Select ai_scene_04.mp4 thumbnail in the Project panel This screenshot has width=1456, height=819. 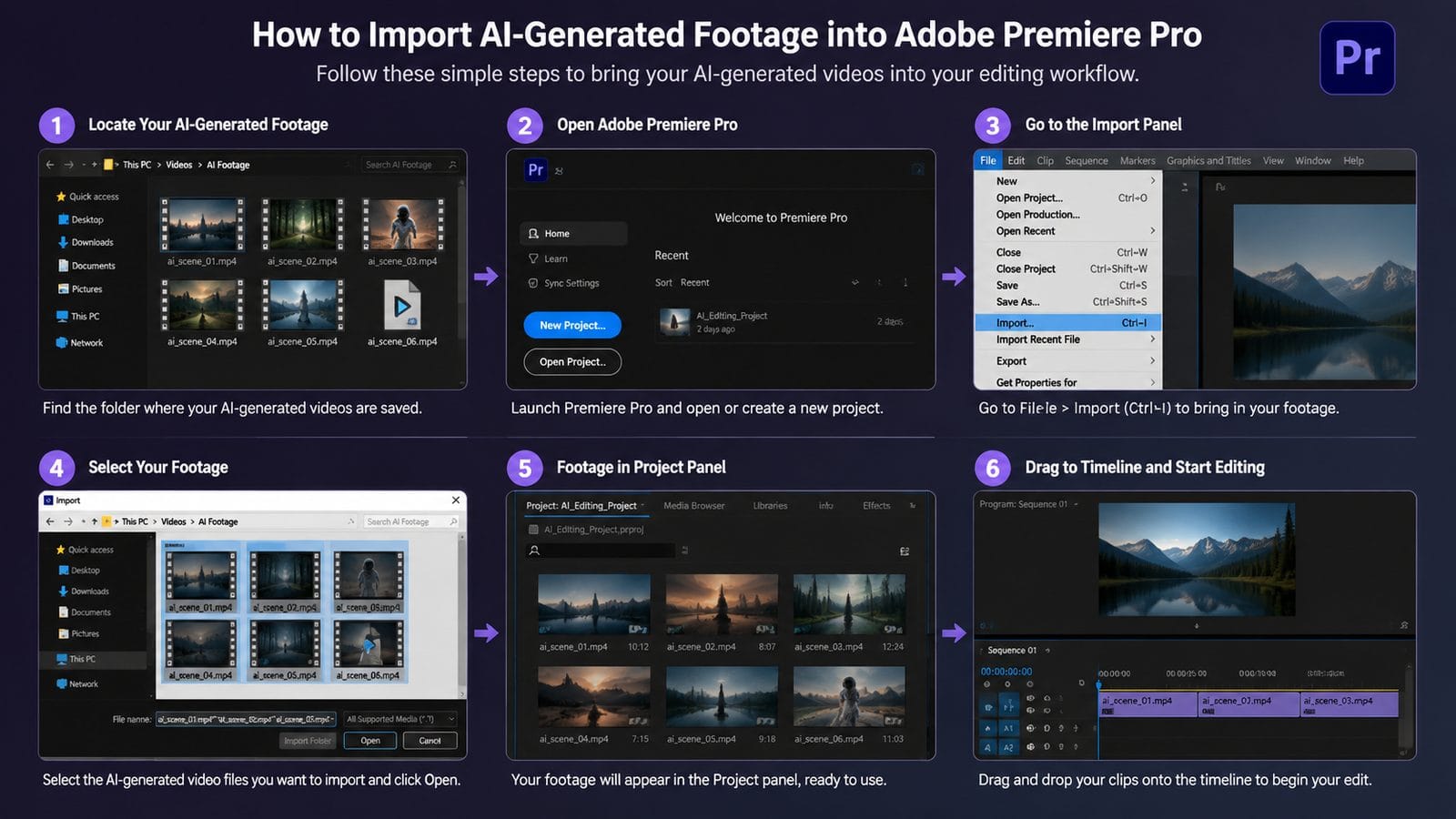pos(593,697)
